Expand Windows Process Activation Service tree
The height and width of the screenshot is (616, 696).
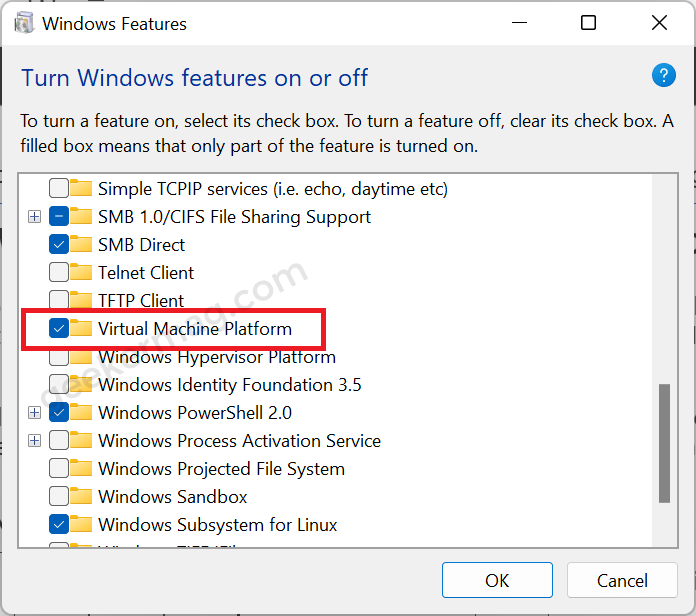(34, 441)
